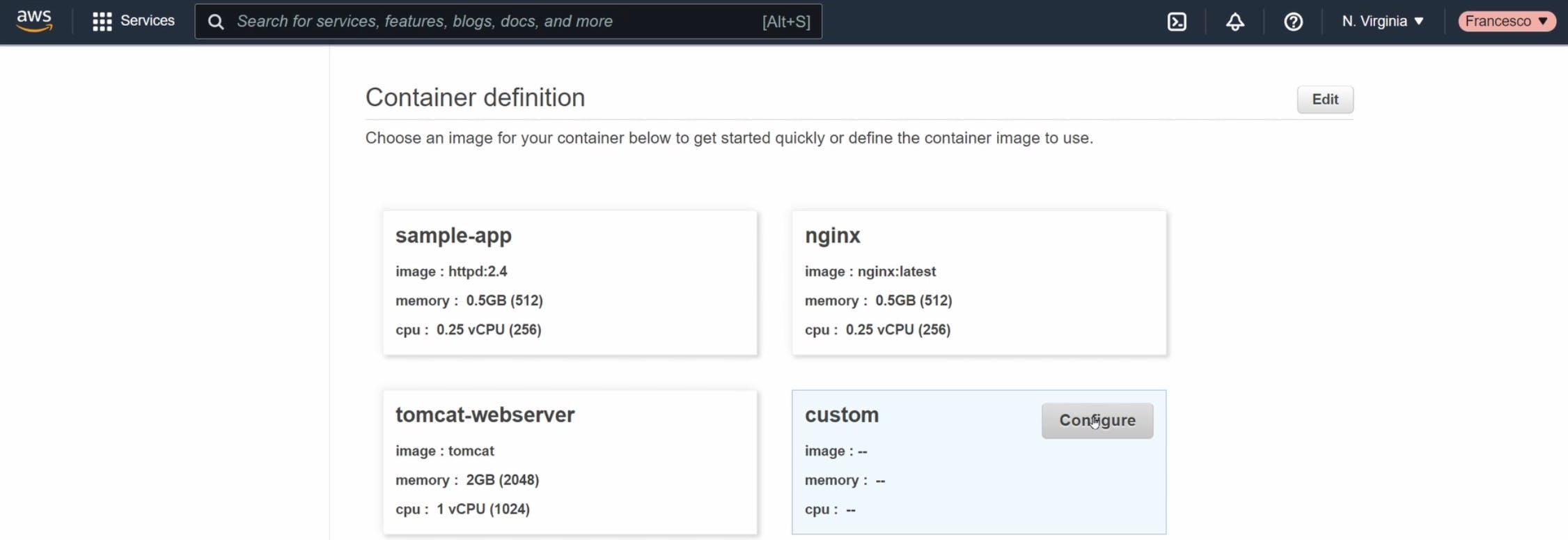Open the Francesco account menu

1507,22
